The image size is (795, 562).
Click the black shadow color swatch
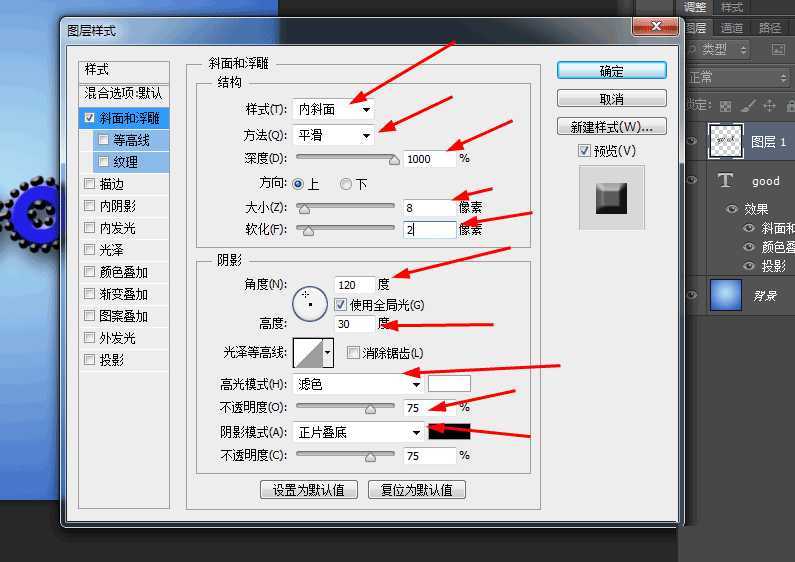coord(448,433)
